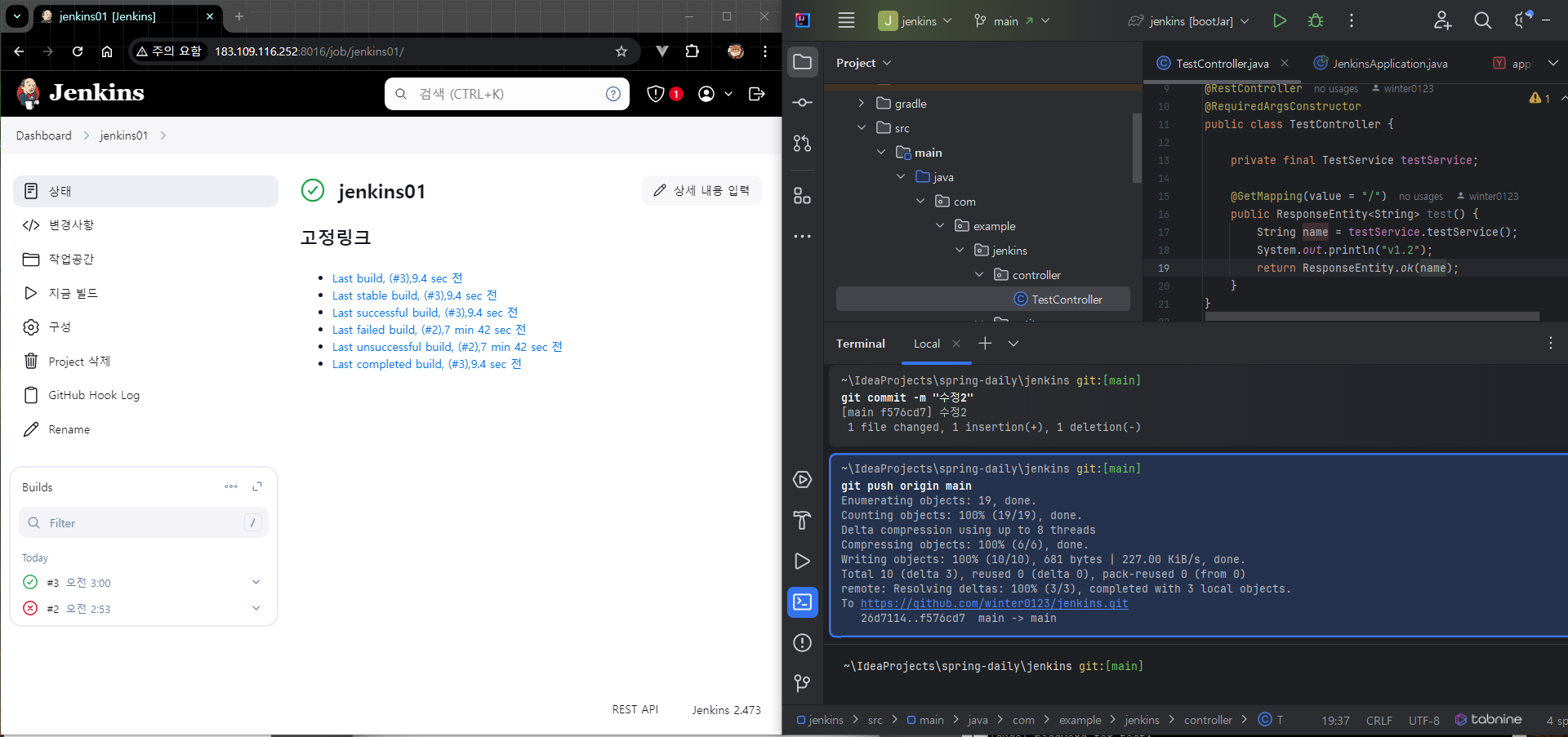1568x737 pixels.
Task: Open Structure tool window icon
Action: [803, 195]
